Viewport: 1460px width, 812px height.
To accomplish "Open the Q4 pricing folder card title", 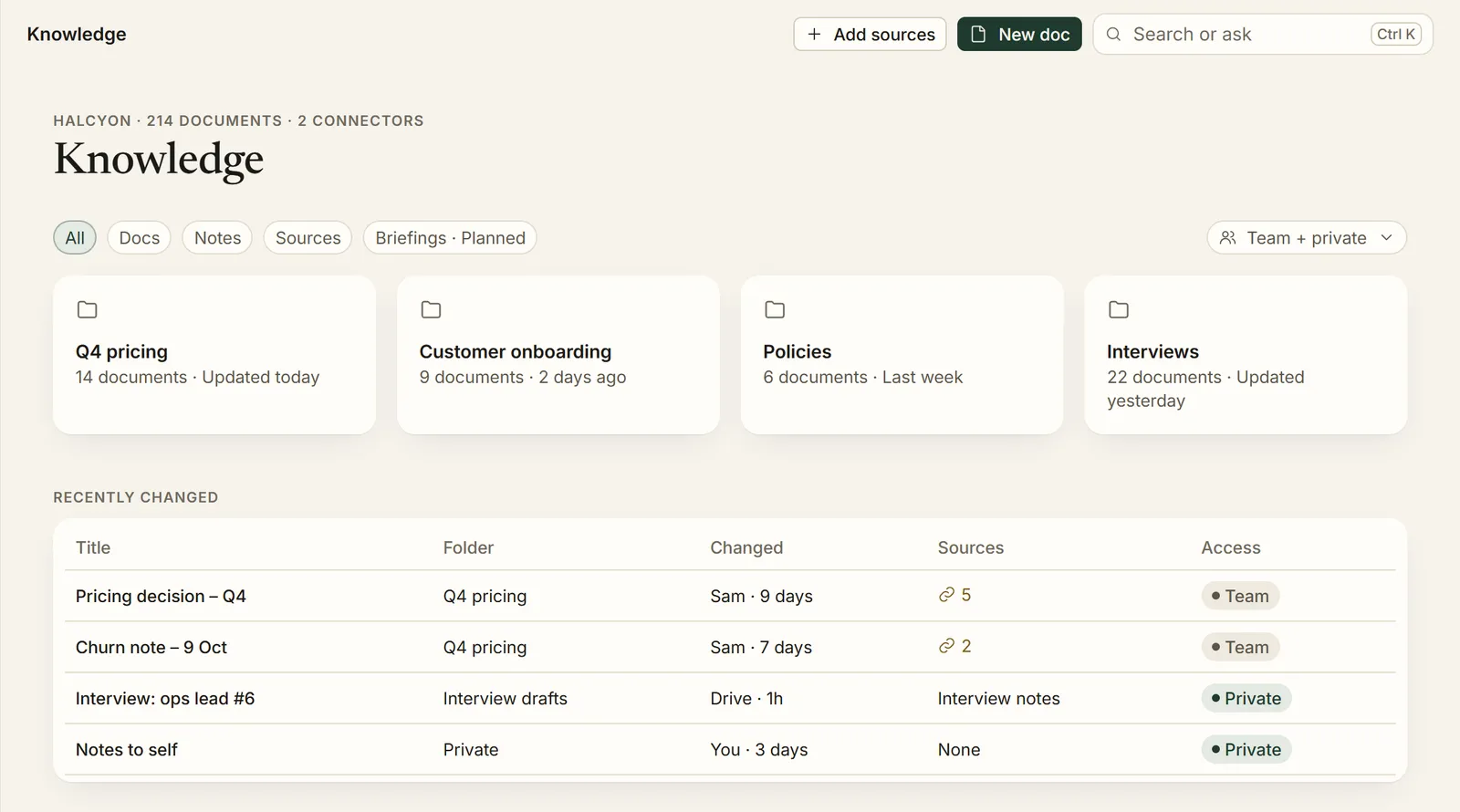I will 122,352.
